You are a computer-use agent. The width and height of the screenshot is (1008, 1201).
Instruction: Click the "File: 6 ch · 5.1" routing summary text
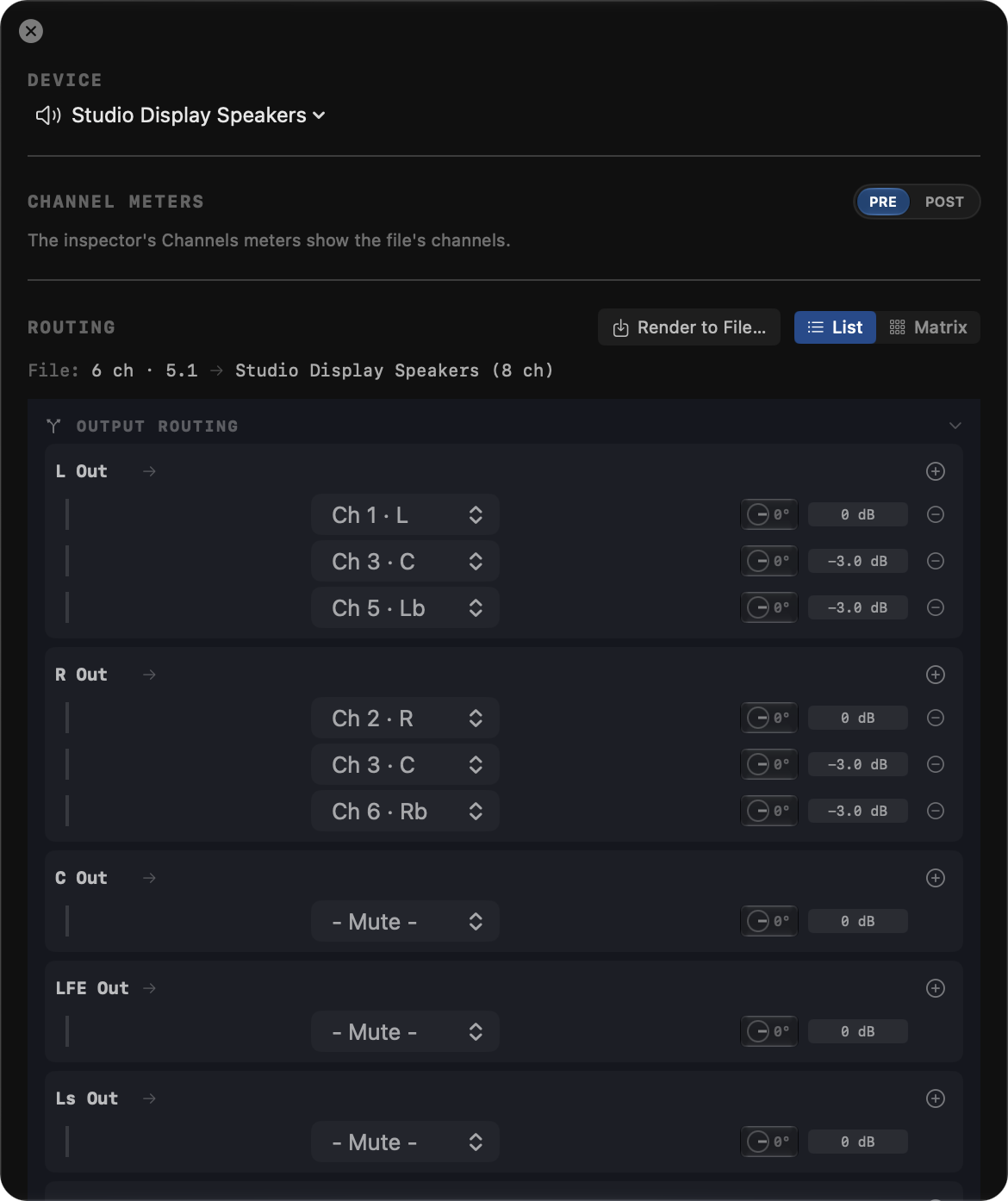point(113,370)
